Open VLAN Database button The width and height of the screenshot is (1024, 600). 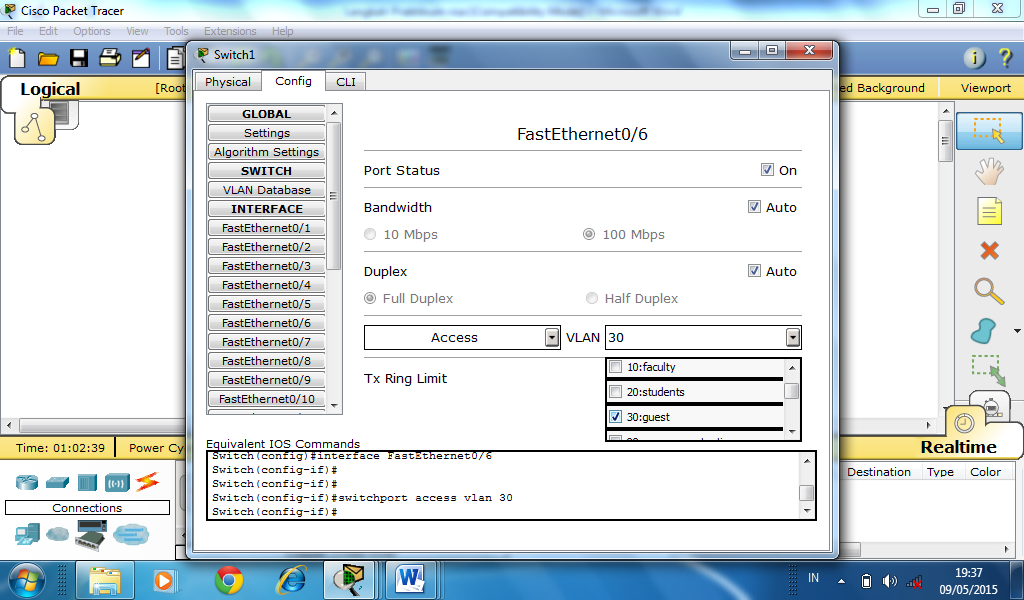point(266,190)
